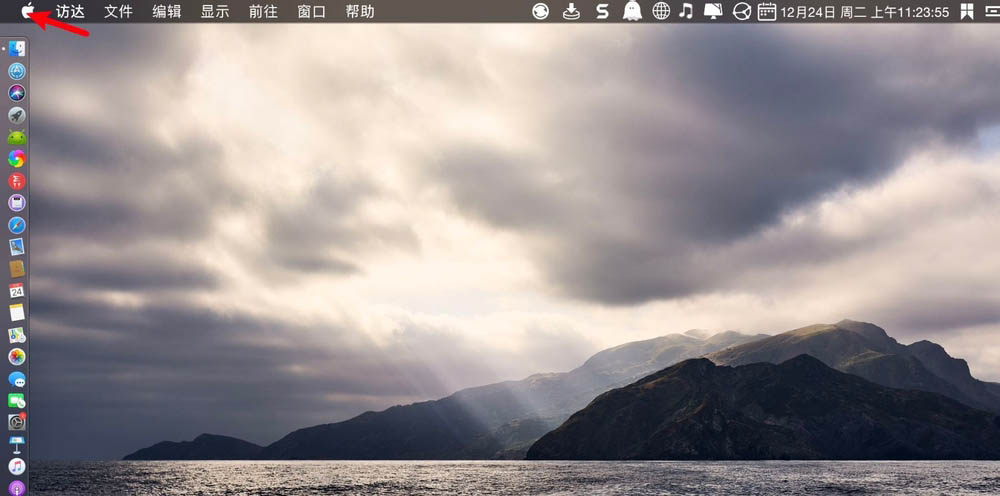Open Launchpad rocket icon in Dock
This screenshot has height=496, width=1000.
[17, 115]
